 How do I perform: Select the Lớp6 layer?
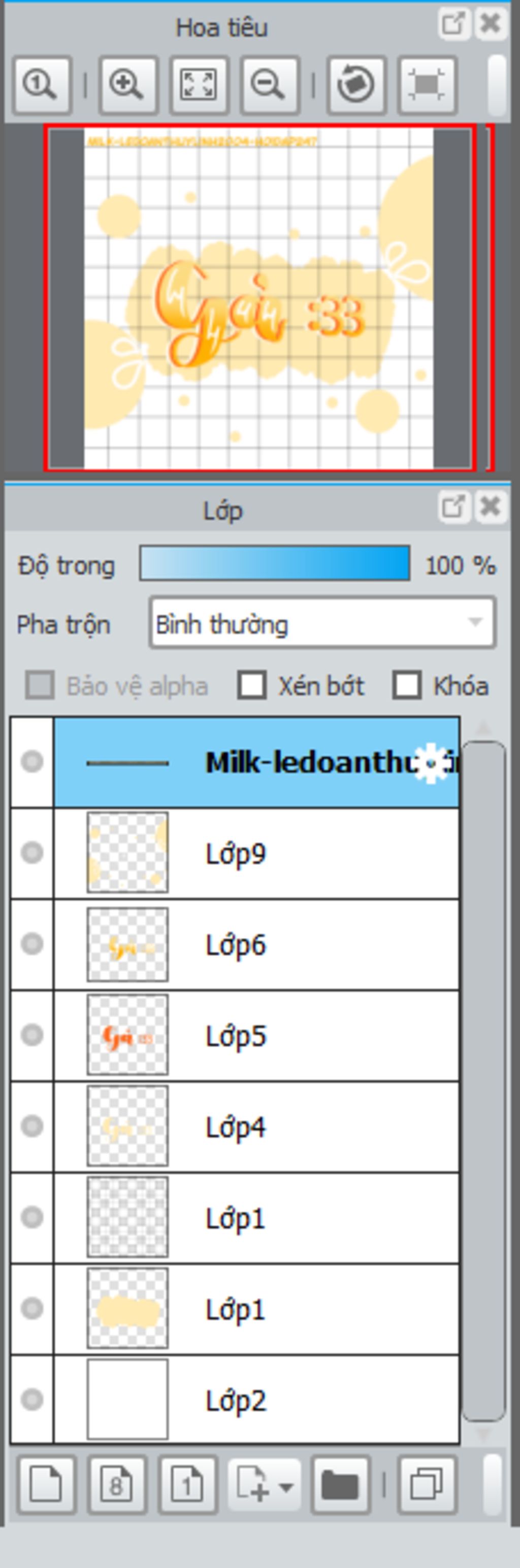(x=256, y=944)
